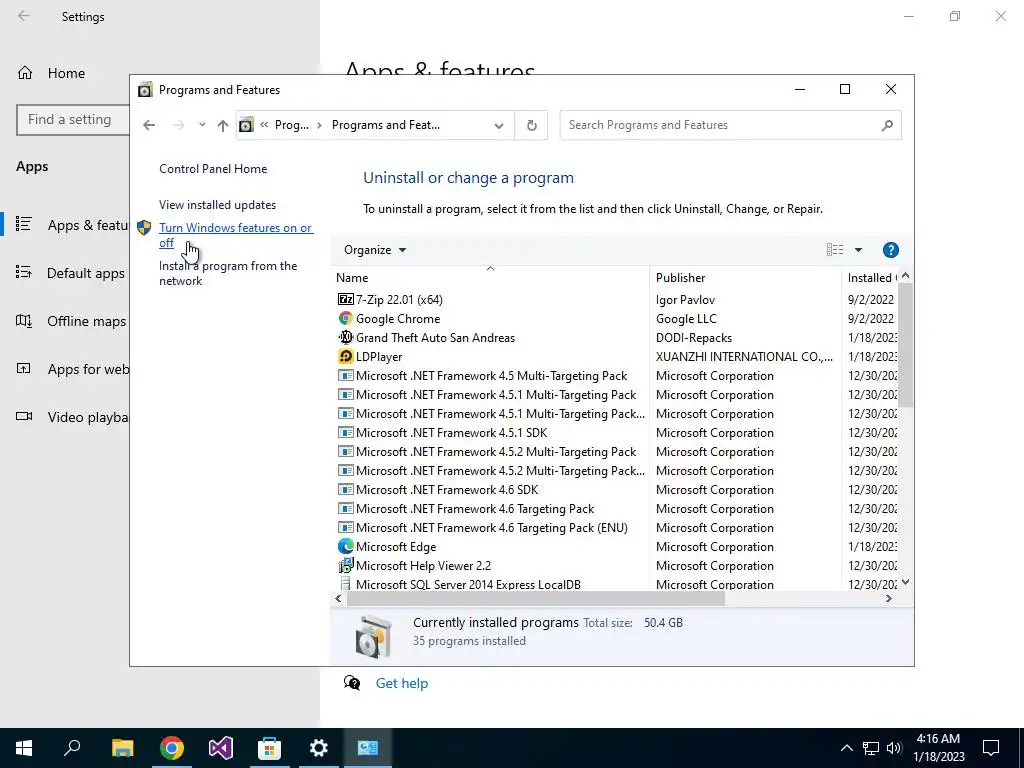The height and width of the screenshot is (768, 1024).
Task: Click the Grand Theft Auto San Andreas icon
Action: [345, 338]
